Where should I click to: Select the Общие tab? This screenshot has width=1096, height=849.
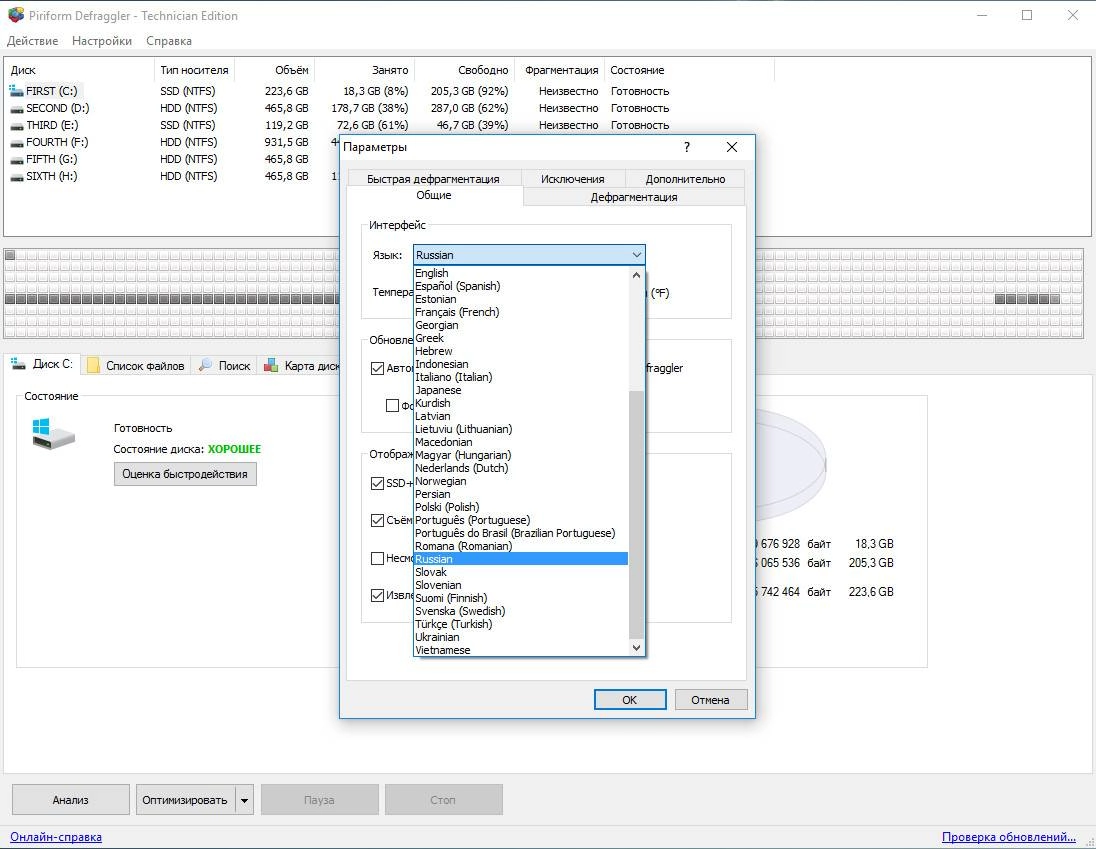click(x=434, y=196)
